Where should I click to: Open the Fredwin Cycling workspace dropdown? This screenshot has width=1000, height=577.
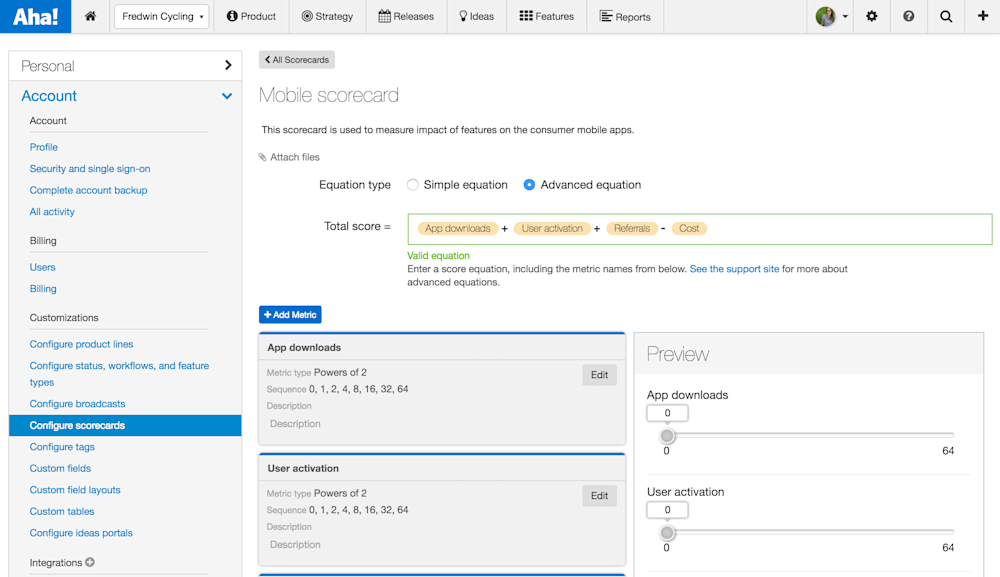(x=161, y=16)
